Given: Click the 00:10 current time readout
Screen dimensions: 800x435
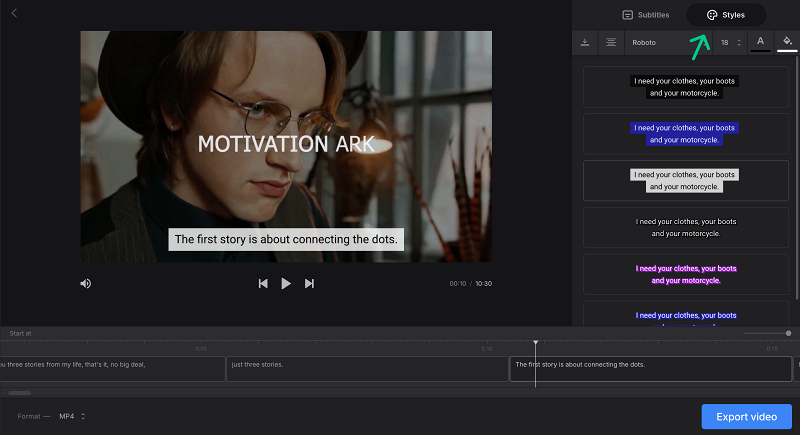Looking at the screenshot, I should (x=458, y=284).
